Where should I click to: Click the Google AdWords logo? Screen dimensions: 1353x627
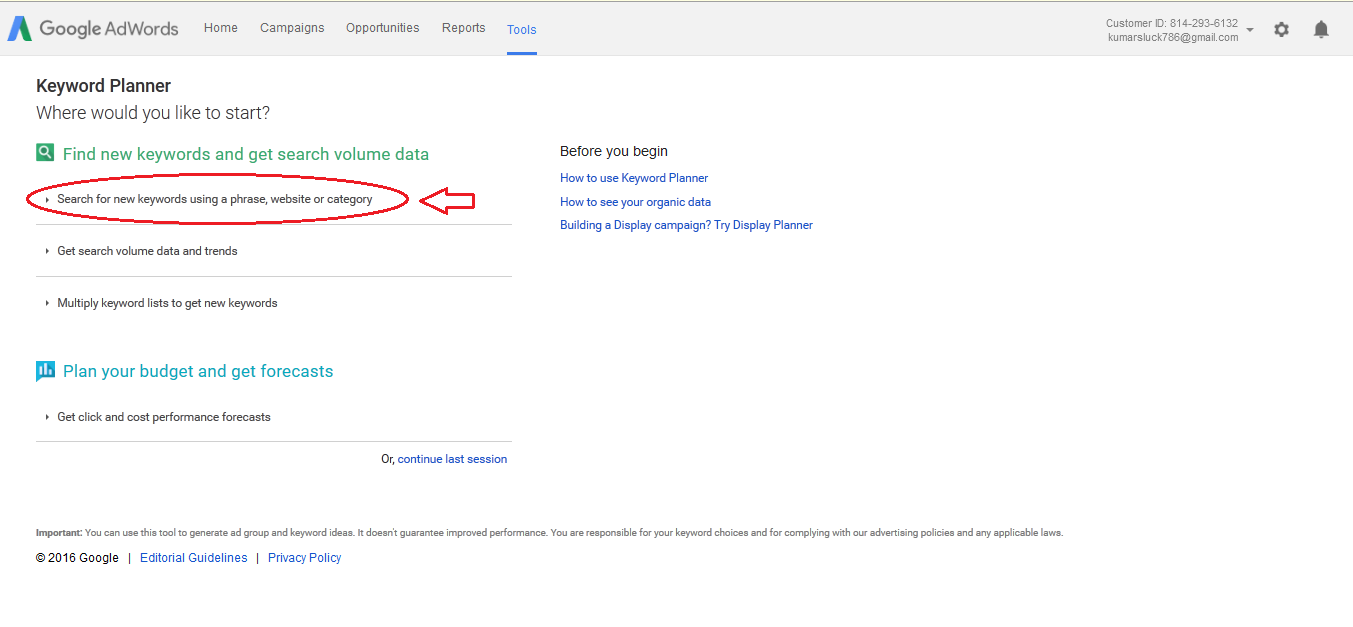coord(93,29)
